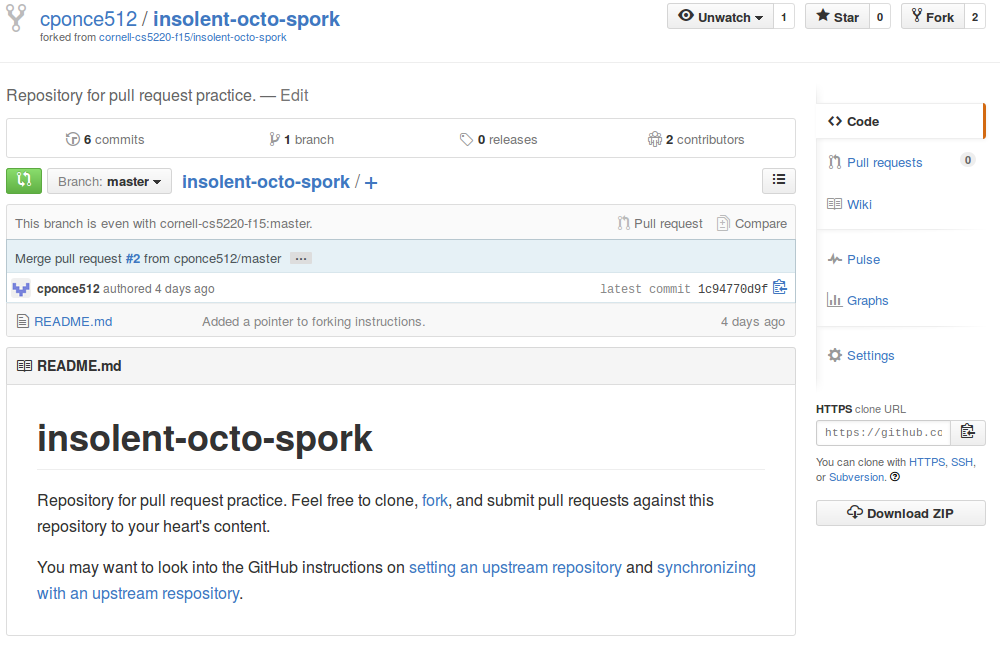
Task: Click the Compare link in branch bar
Action: [752, 223]
